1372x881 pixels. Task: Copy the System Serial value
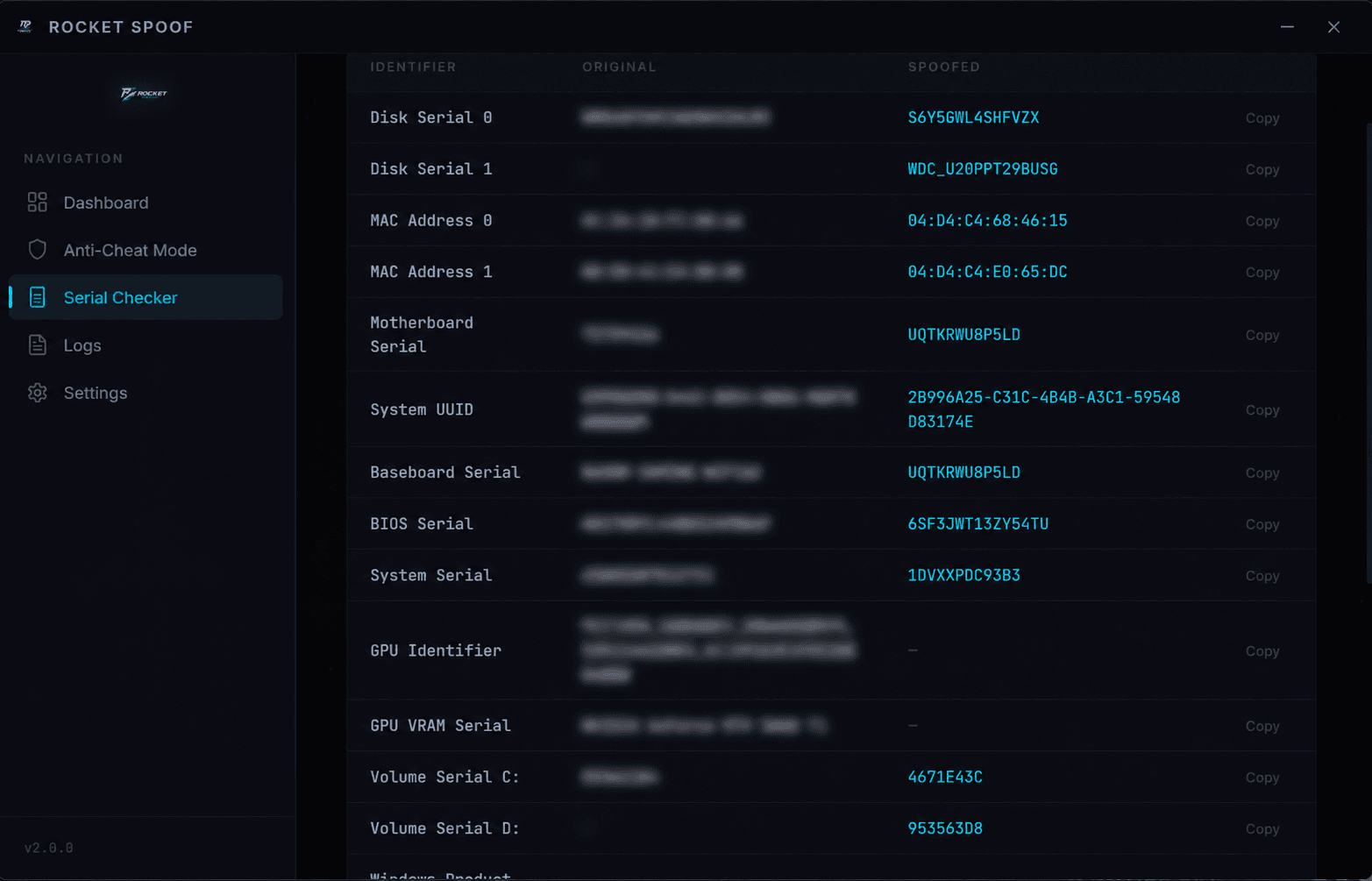[x=1262, y=576]
